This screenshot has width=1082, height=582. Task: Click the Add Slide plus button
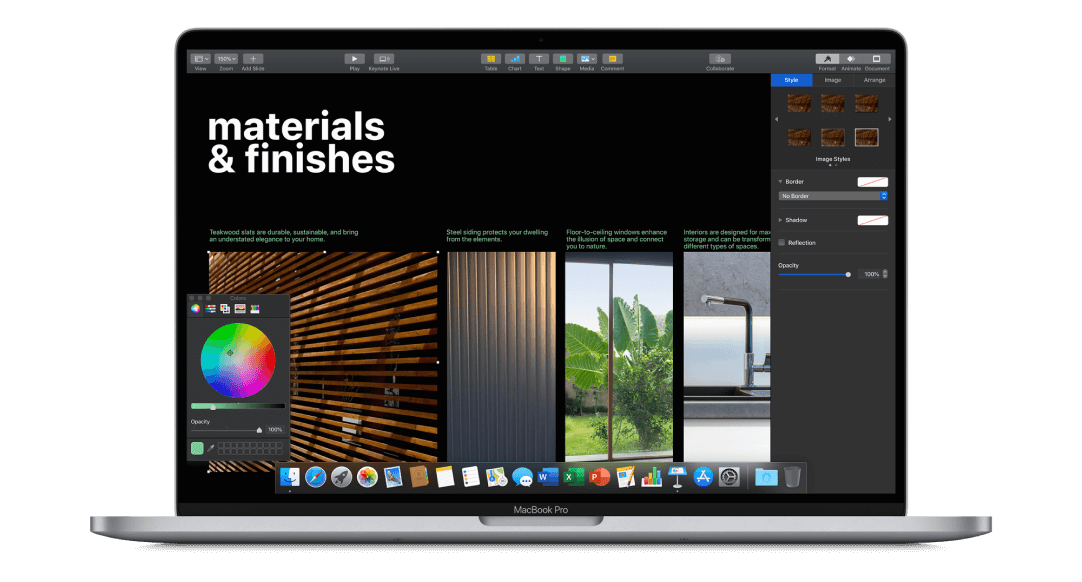pyautogui.click(x=253, y=59)
